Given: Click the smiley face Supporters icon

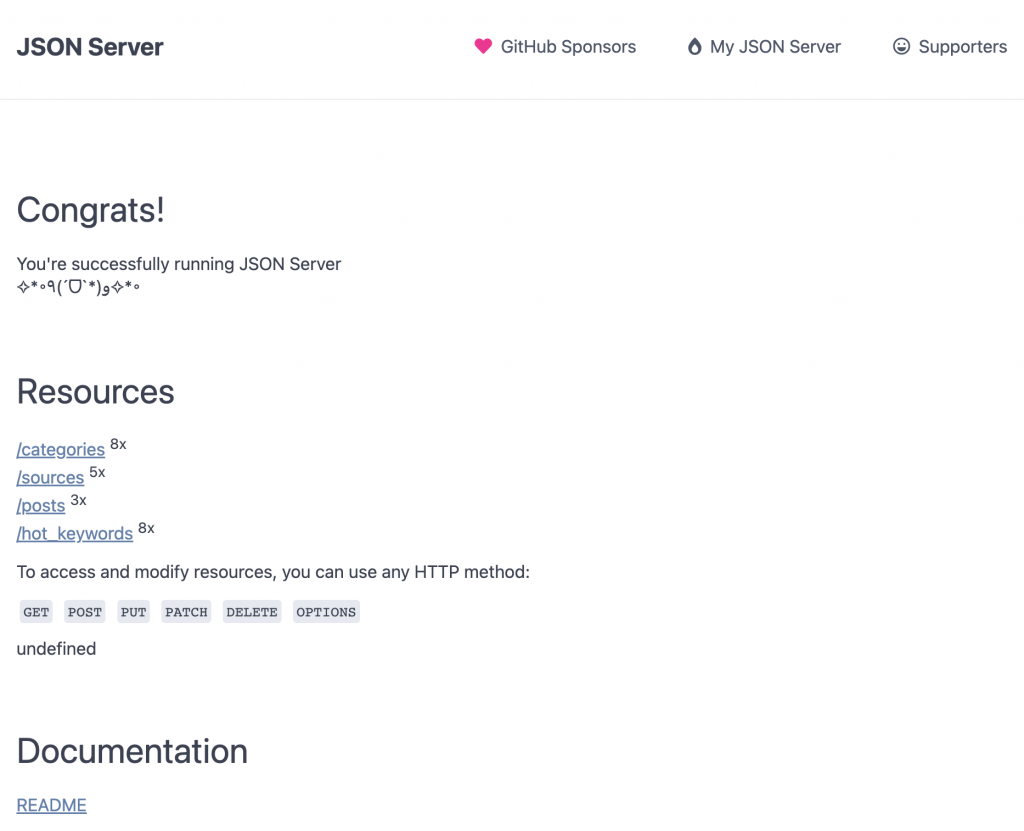Looking at the screenshot, I should [901, 46].
